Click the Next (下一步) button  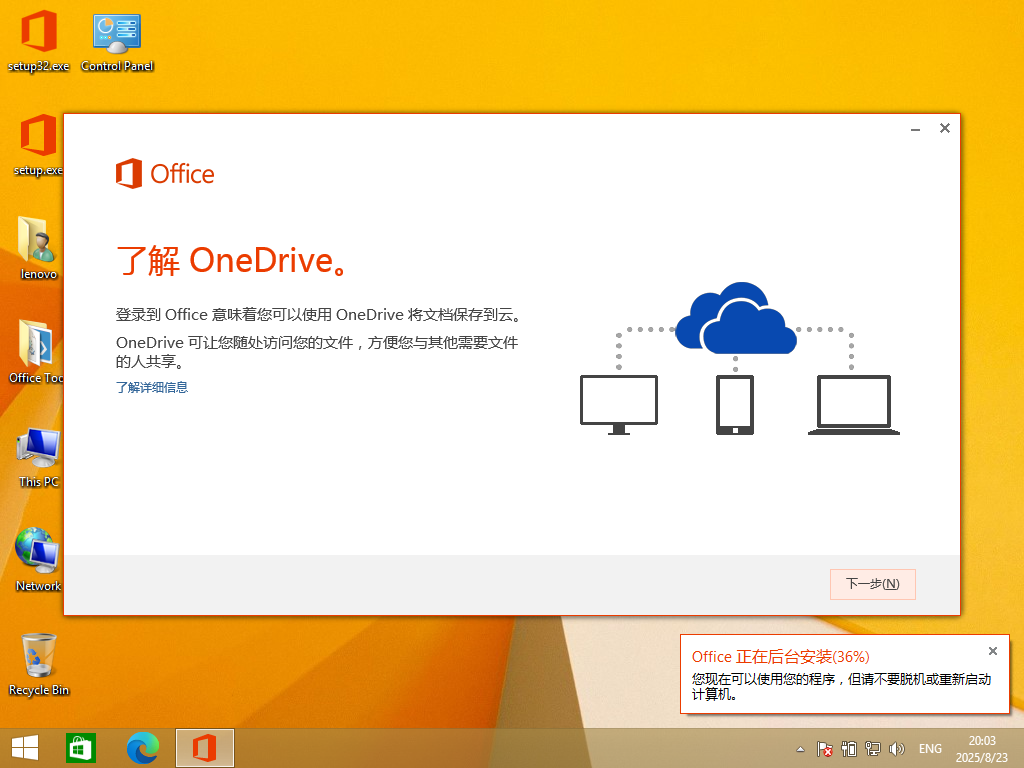click(872, 584)
